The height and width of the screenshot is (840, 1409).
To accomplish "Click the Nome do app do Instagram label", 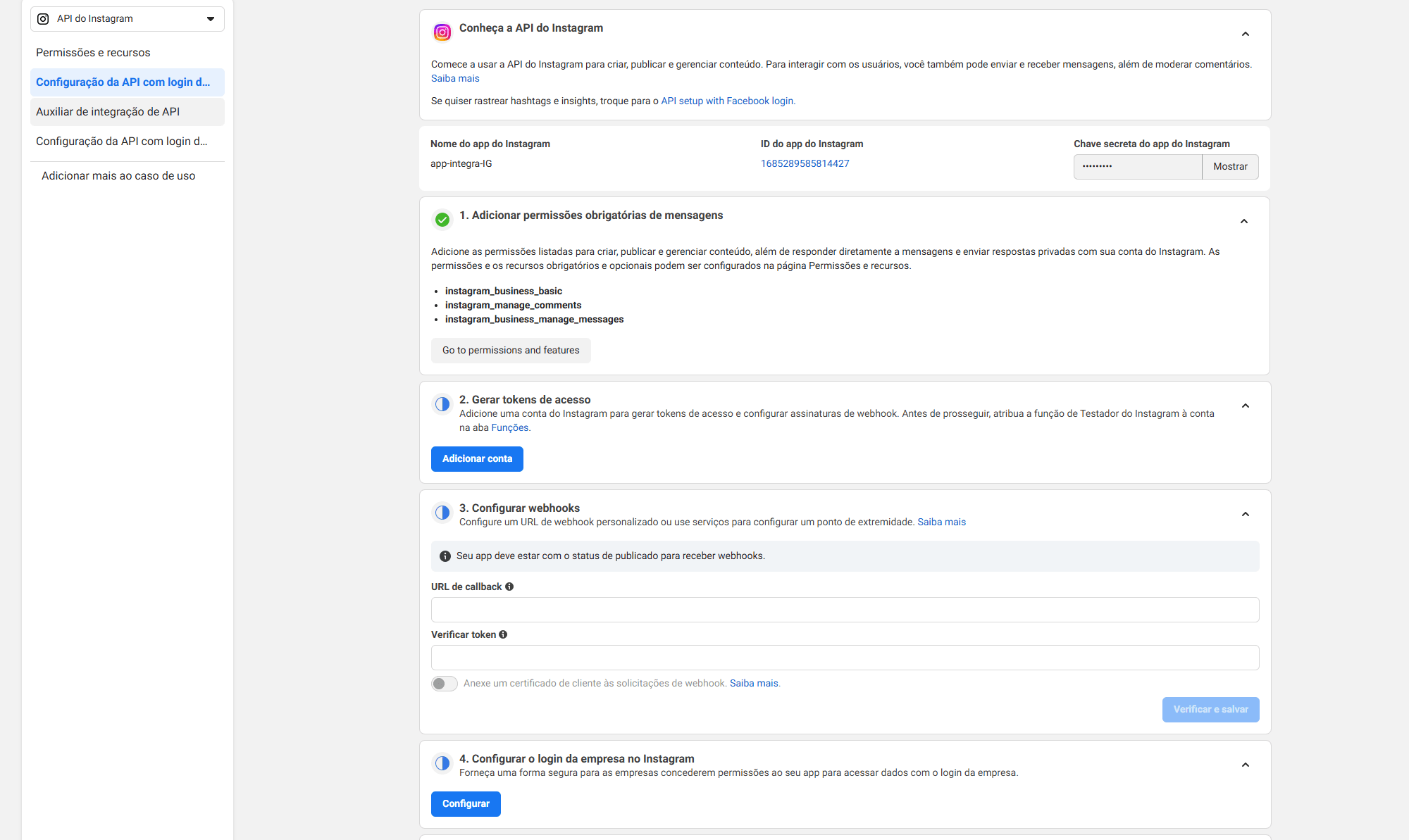I will (490, 144).
